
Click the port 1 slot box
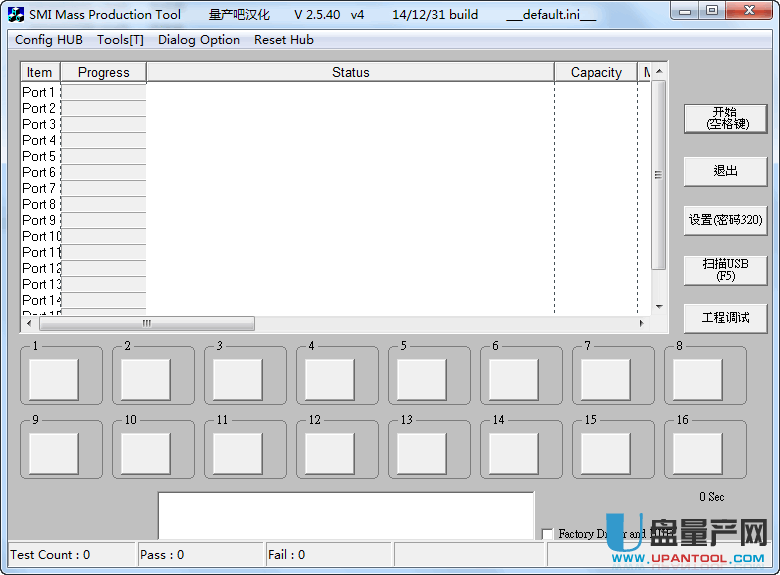[x=54, y=379]
